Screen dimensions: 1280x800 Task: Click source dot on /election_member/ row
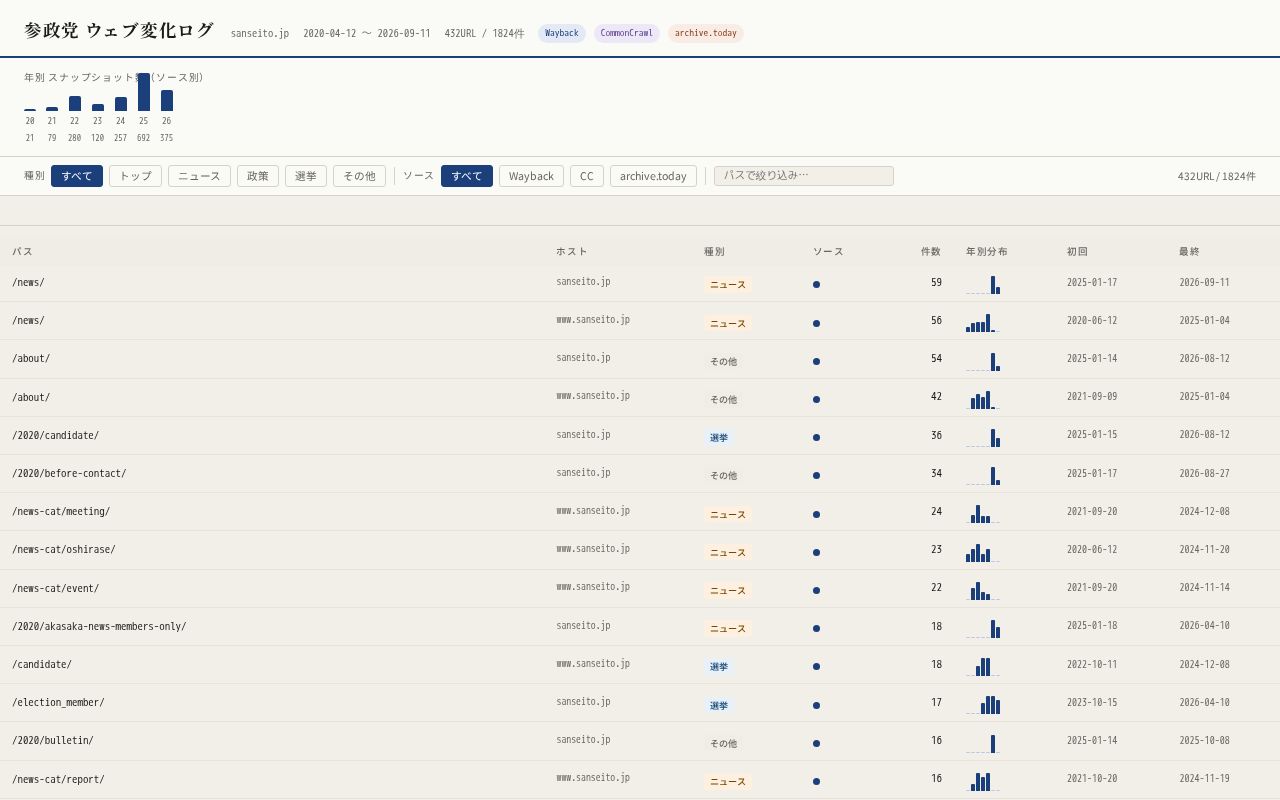coord(816,705)
